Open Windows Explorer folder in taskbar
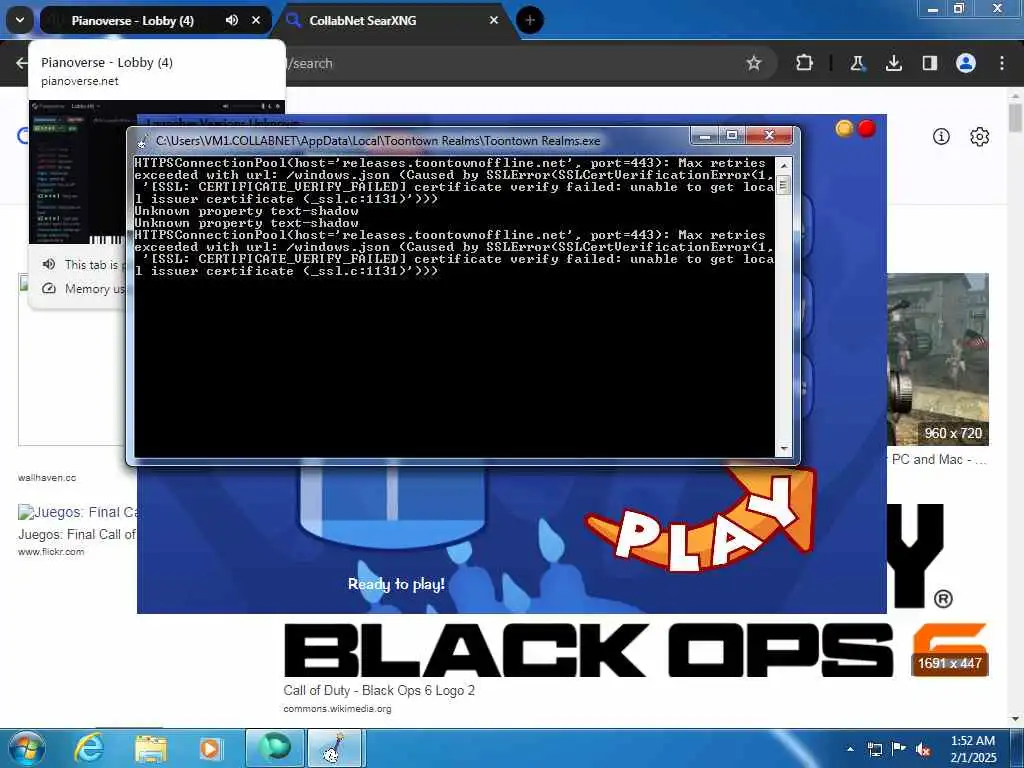 pyautogui.click(x=151, y=748)
